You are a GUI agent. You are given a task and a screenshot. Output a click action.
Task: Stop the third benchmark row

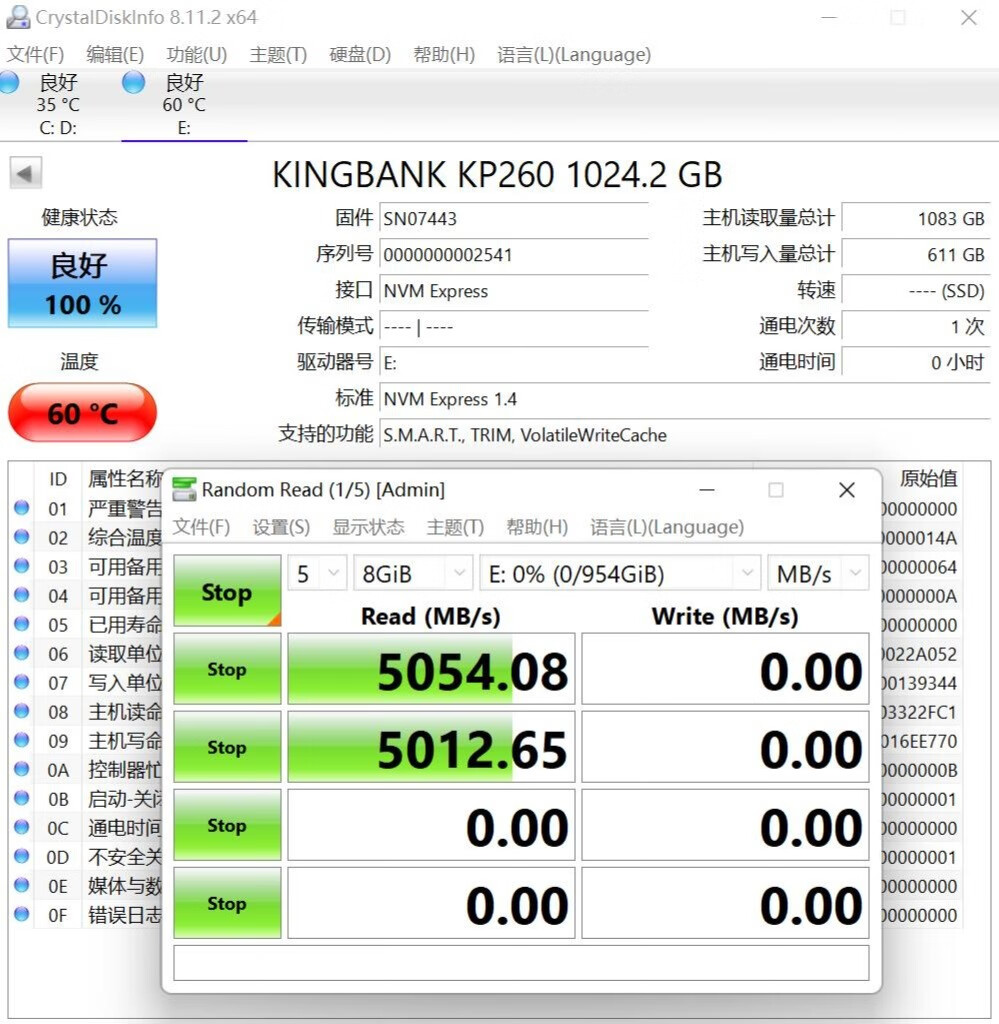(x=226, y=825)
